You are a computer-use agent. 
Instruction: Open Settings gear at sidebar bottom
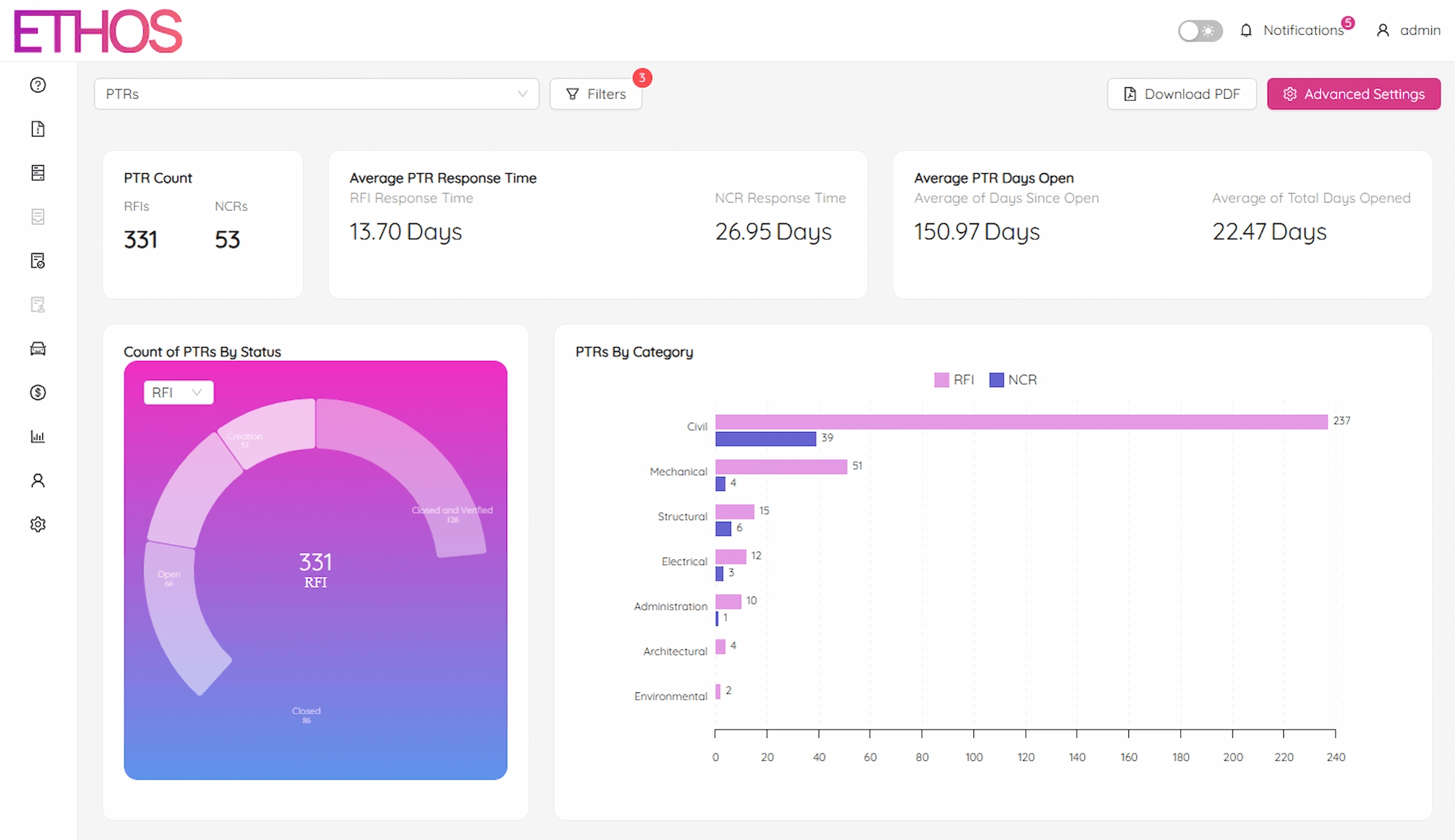point(37,524)
